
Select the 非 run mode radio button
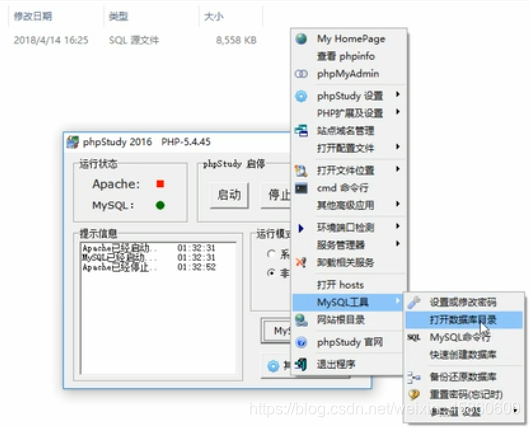pyautogui.click(x=271, y=272)
